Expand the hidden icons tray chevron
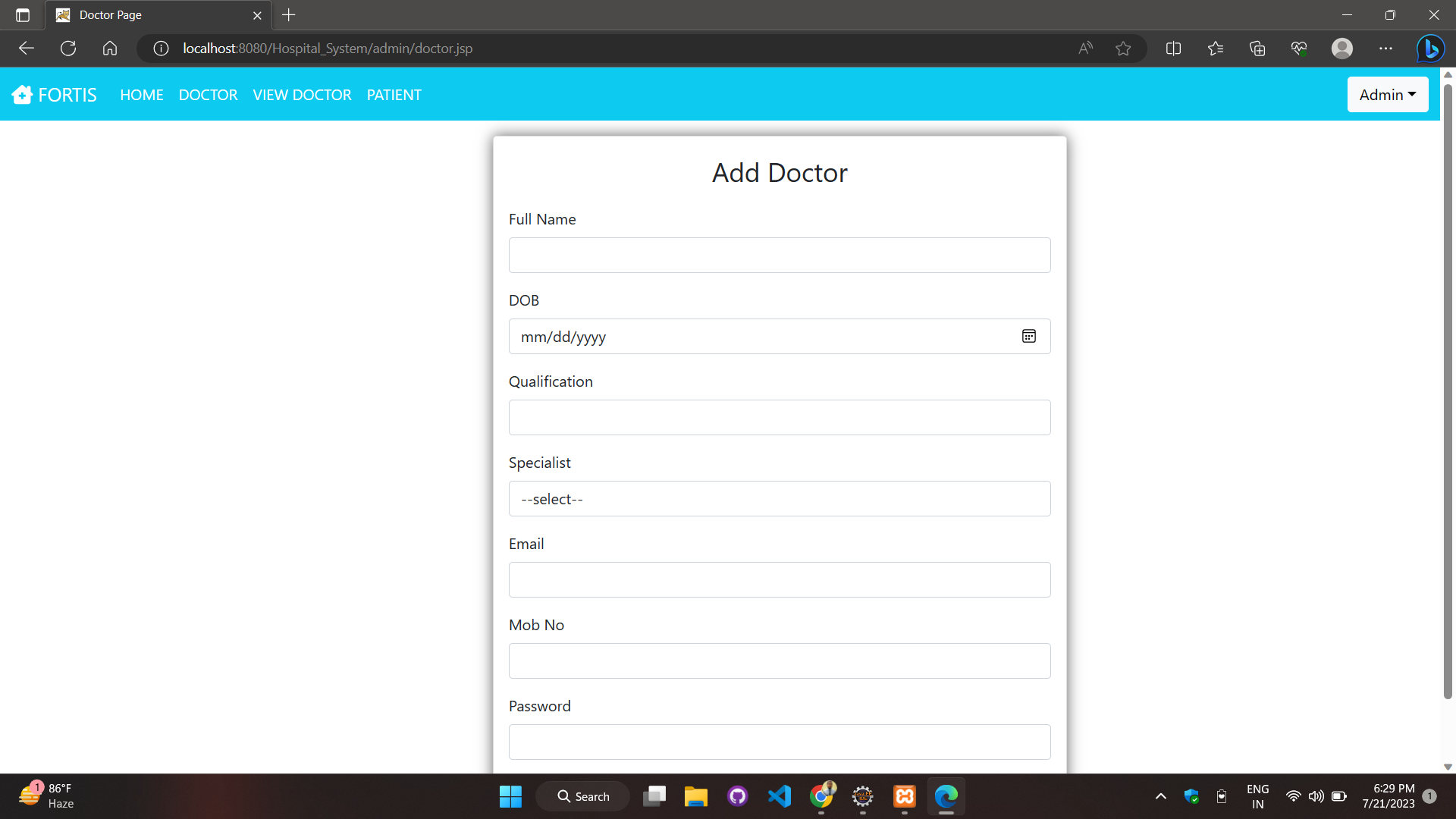 (1159, 796)
